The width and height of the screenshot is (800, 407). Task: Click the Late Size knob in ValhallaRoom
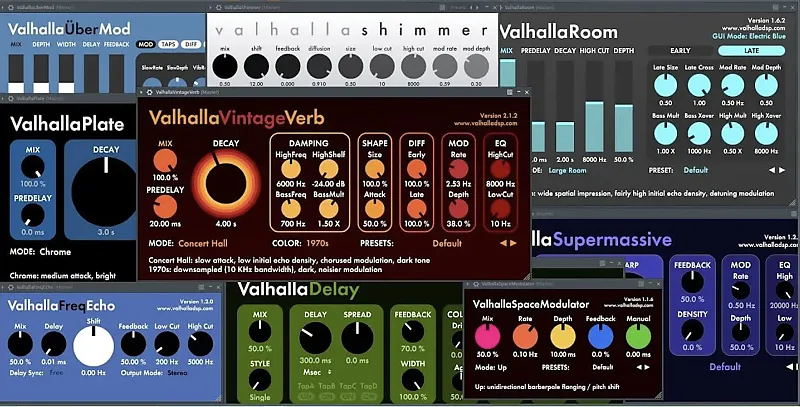(665, 85)
